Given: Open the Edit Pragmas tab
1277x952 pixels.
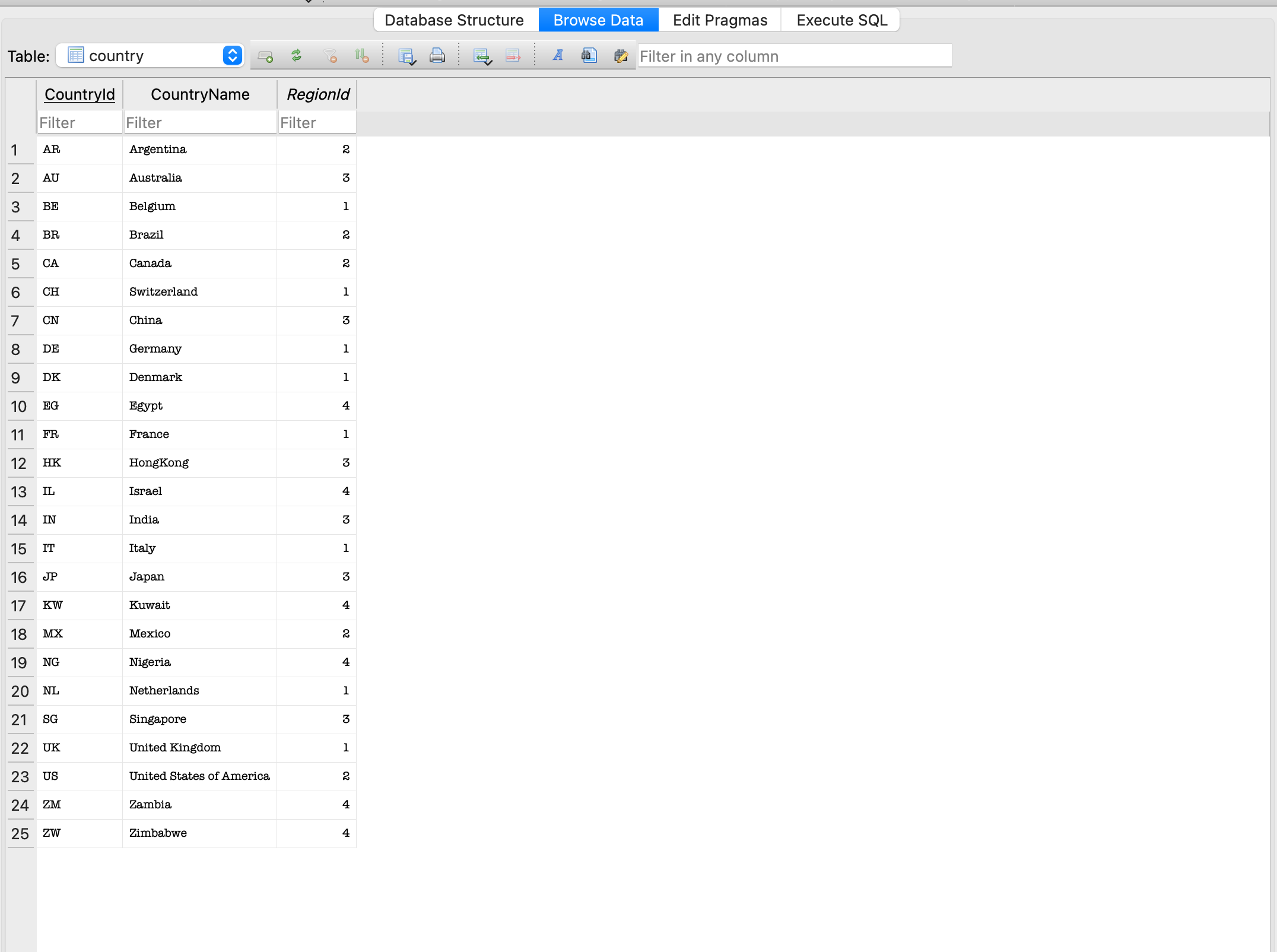Looking at the screenshot, I should [x=720, y=20].
